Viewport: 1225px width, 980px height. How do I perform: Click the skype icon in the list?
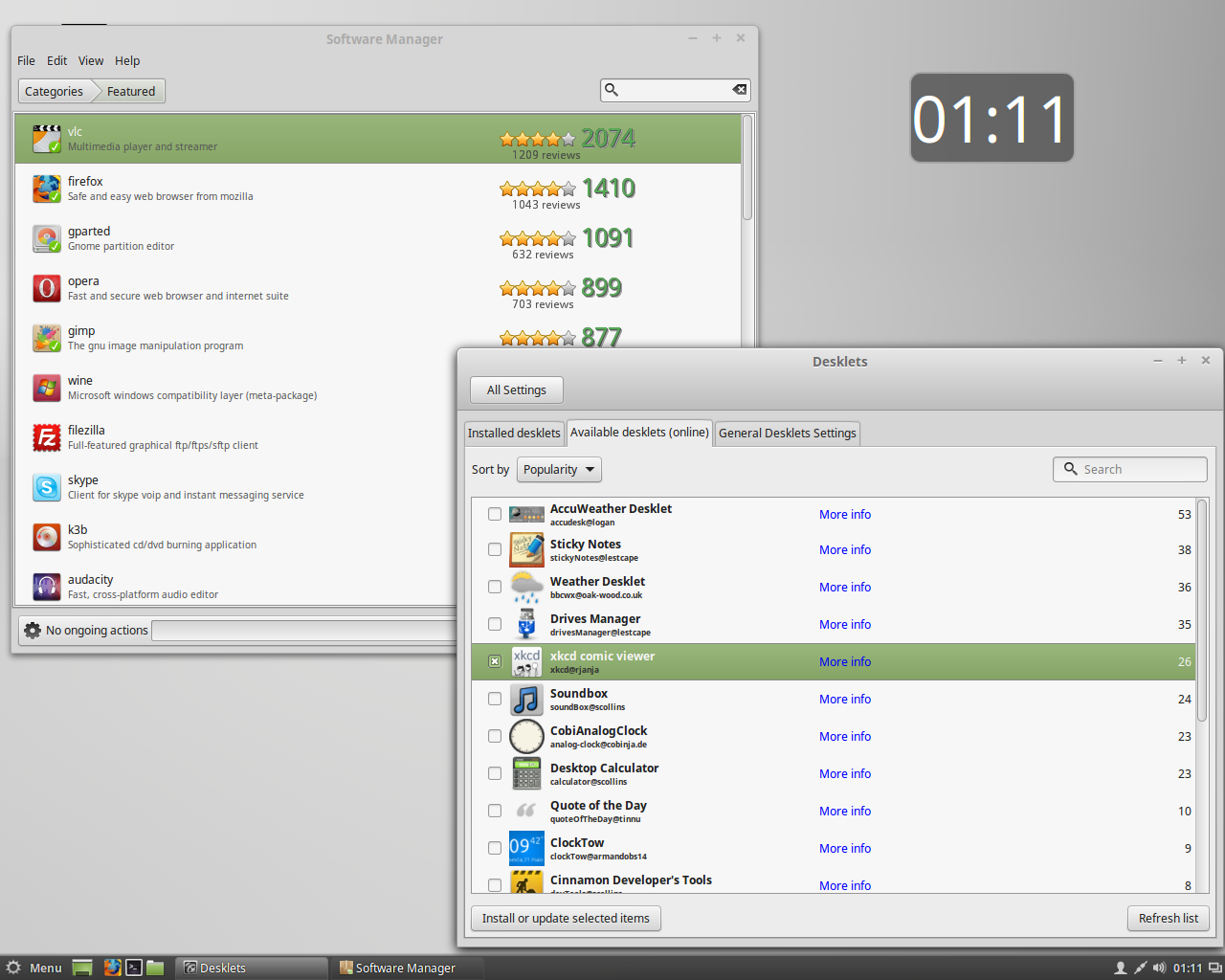pos(47,487)
